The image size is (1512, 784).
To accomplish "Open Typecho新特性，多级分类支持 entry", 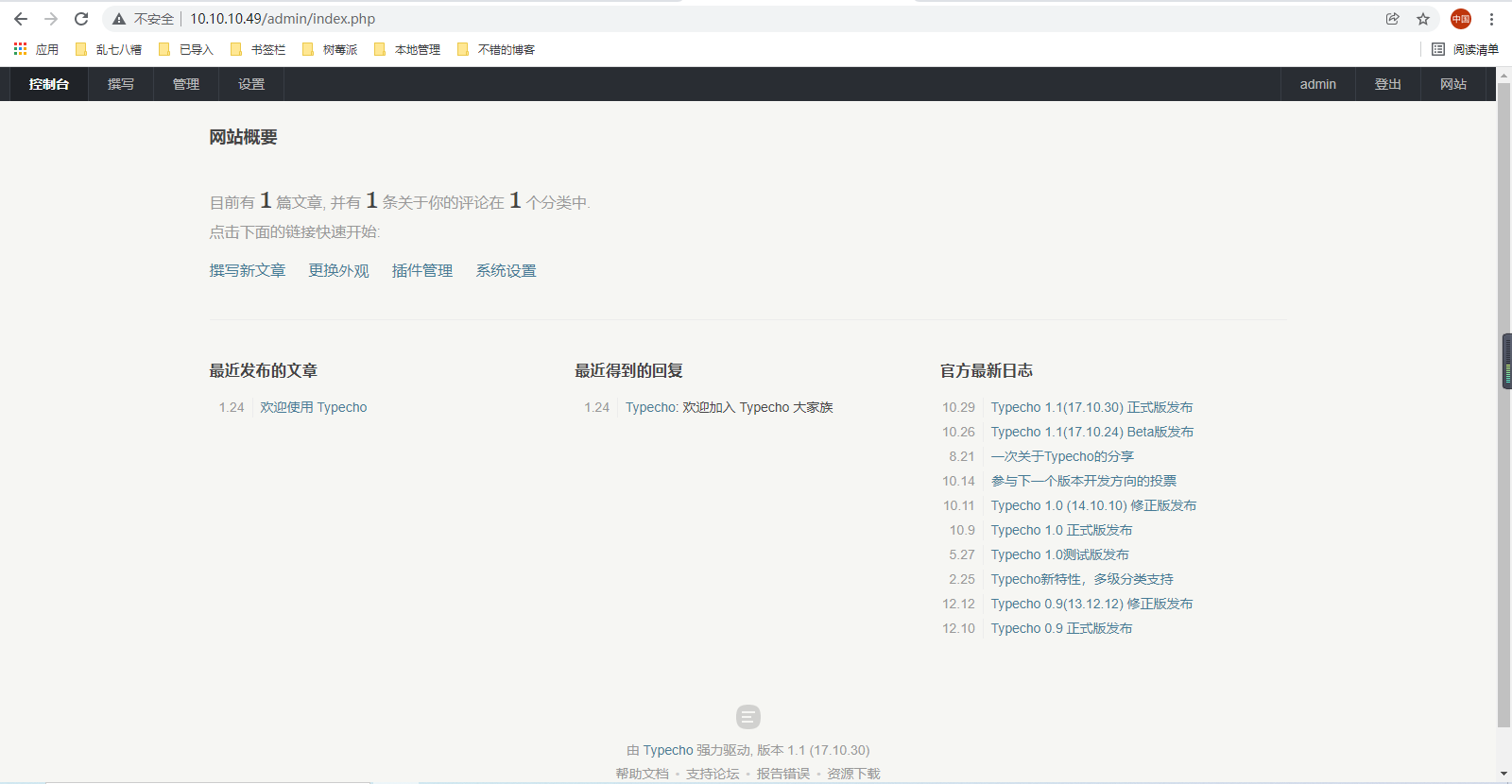I will (1082, 580).
